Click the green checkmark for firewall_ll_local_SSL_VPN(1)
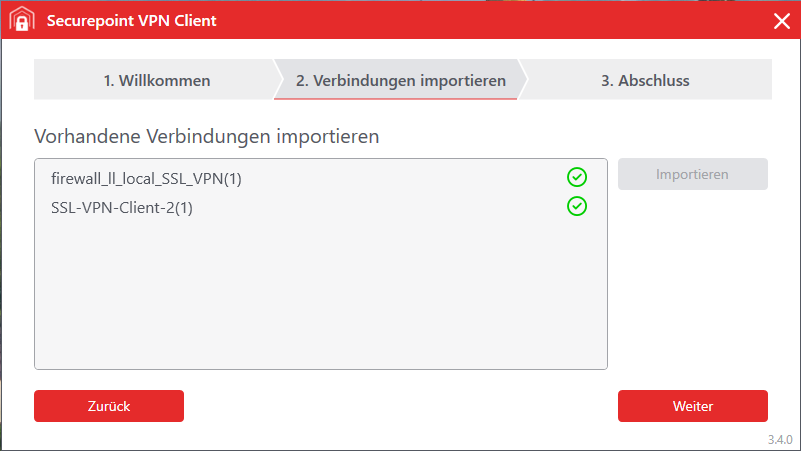This screenshot has height=451, width=801. pyautogui.click(x=577, y=178)
